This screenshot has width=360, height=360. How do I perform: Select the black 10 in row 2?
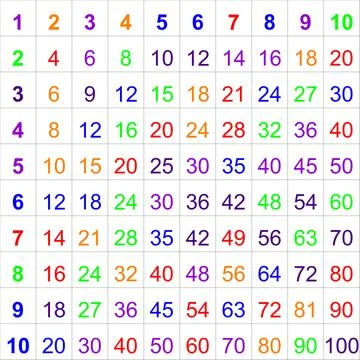162,58
